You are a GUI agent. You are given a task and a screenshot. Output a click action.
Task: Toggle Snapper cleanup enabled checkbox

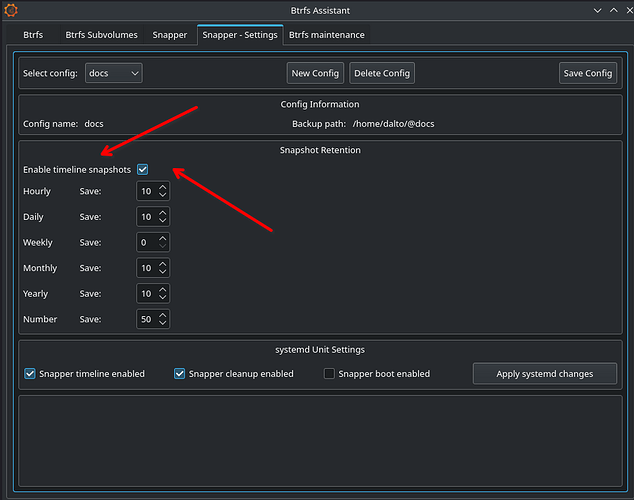[x=180, y=374]
